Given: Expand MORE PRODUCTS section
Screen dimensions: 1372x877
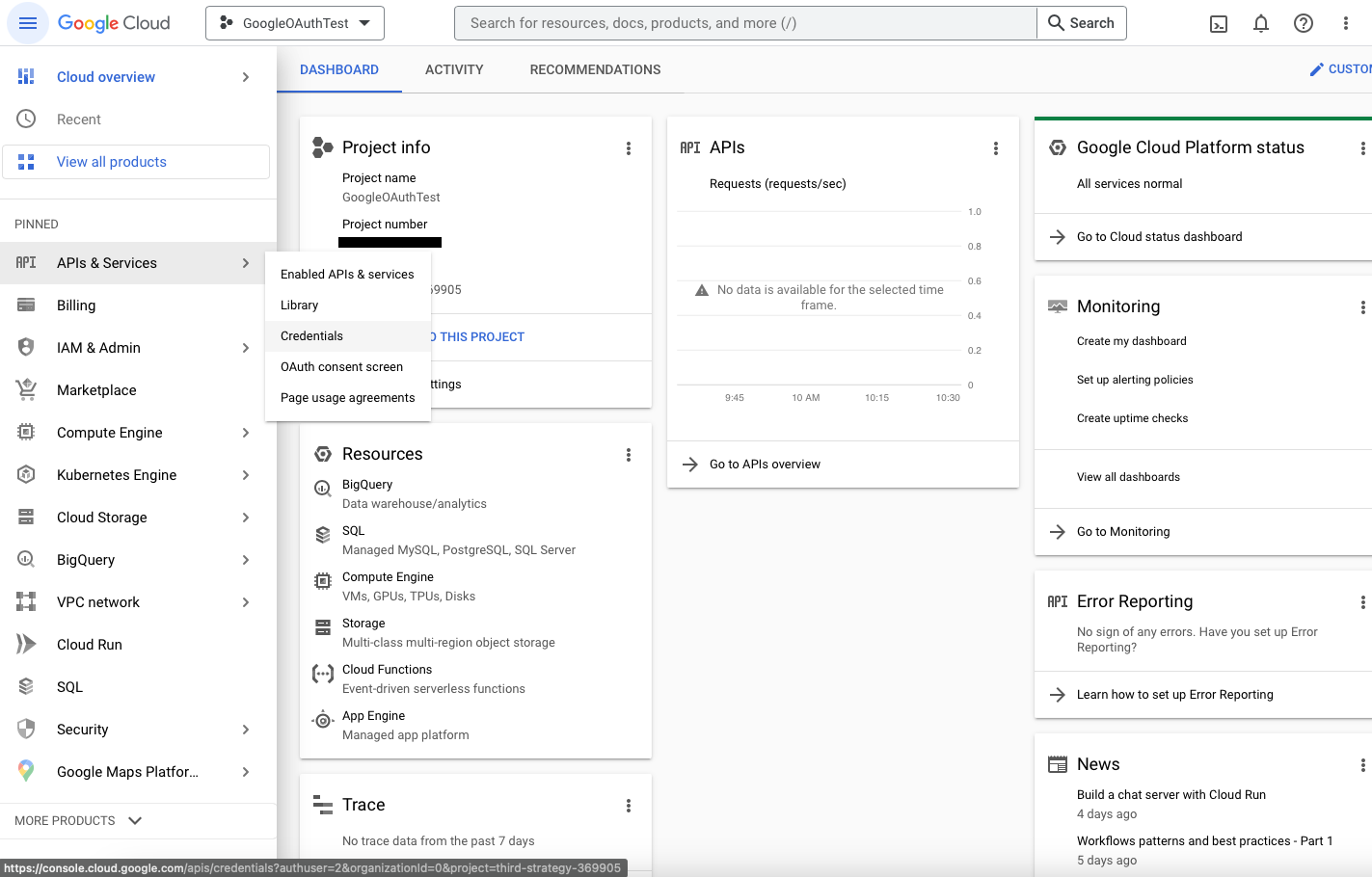Looking at the screenshot, I should [x=78, y=821].
